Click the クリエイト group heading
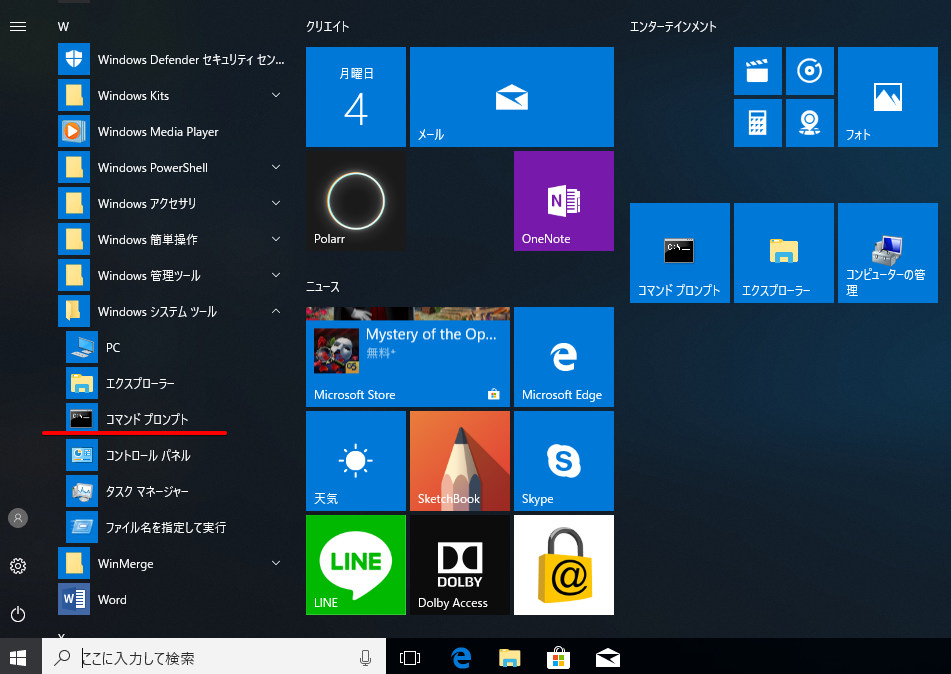The image size is (951, 674). pyautogui.click(x=328, y=27)
